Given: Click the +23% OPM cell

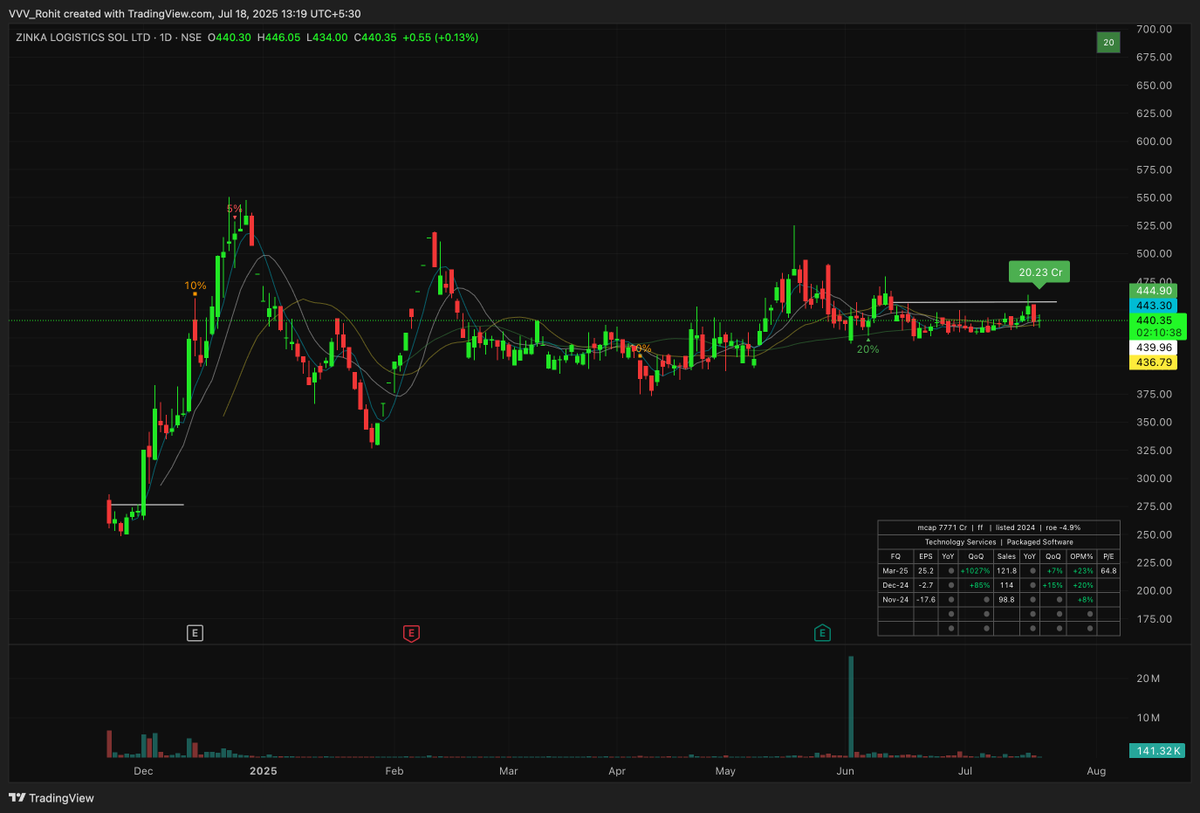Looking at the screenshot, I should click(x=1080, y=570).
